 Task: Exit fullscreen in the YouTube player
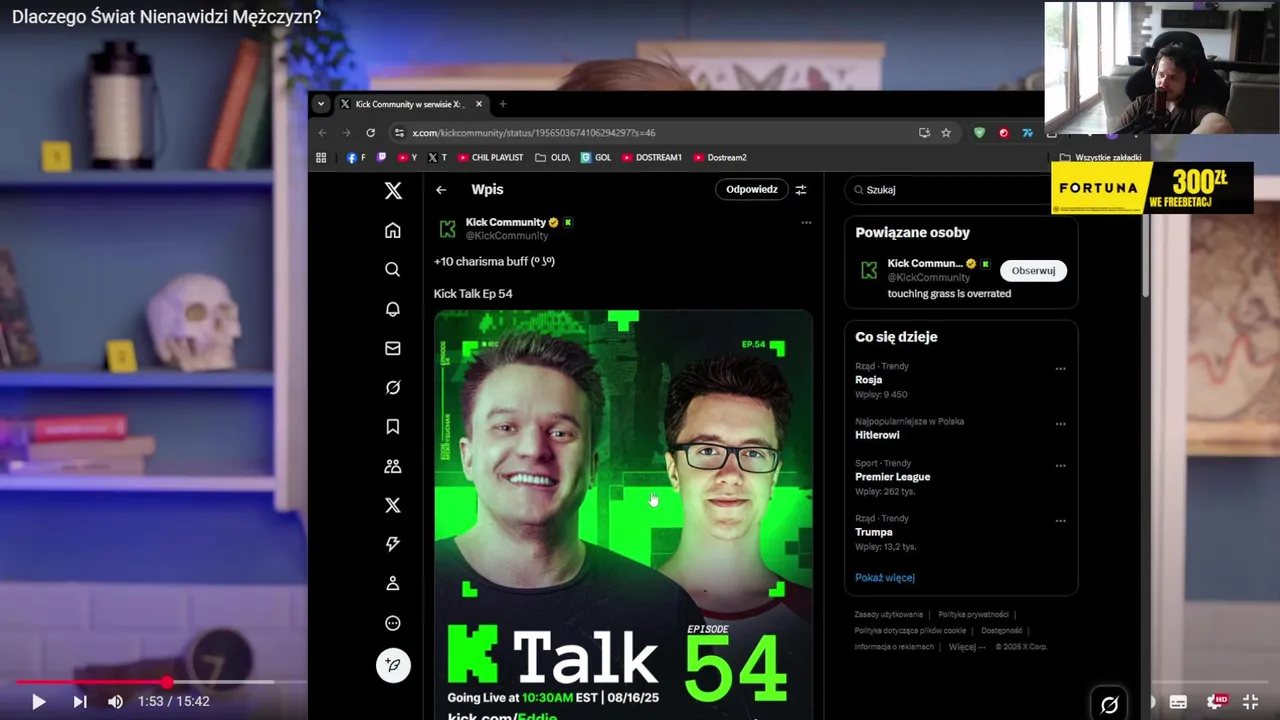coord(1250,702)
